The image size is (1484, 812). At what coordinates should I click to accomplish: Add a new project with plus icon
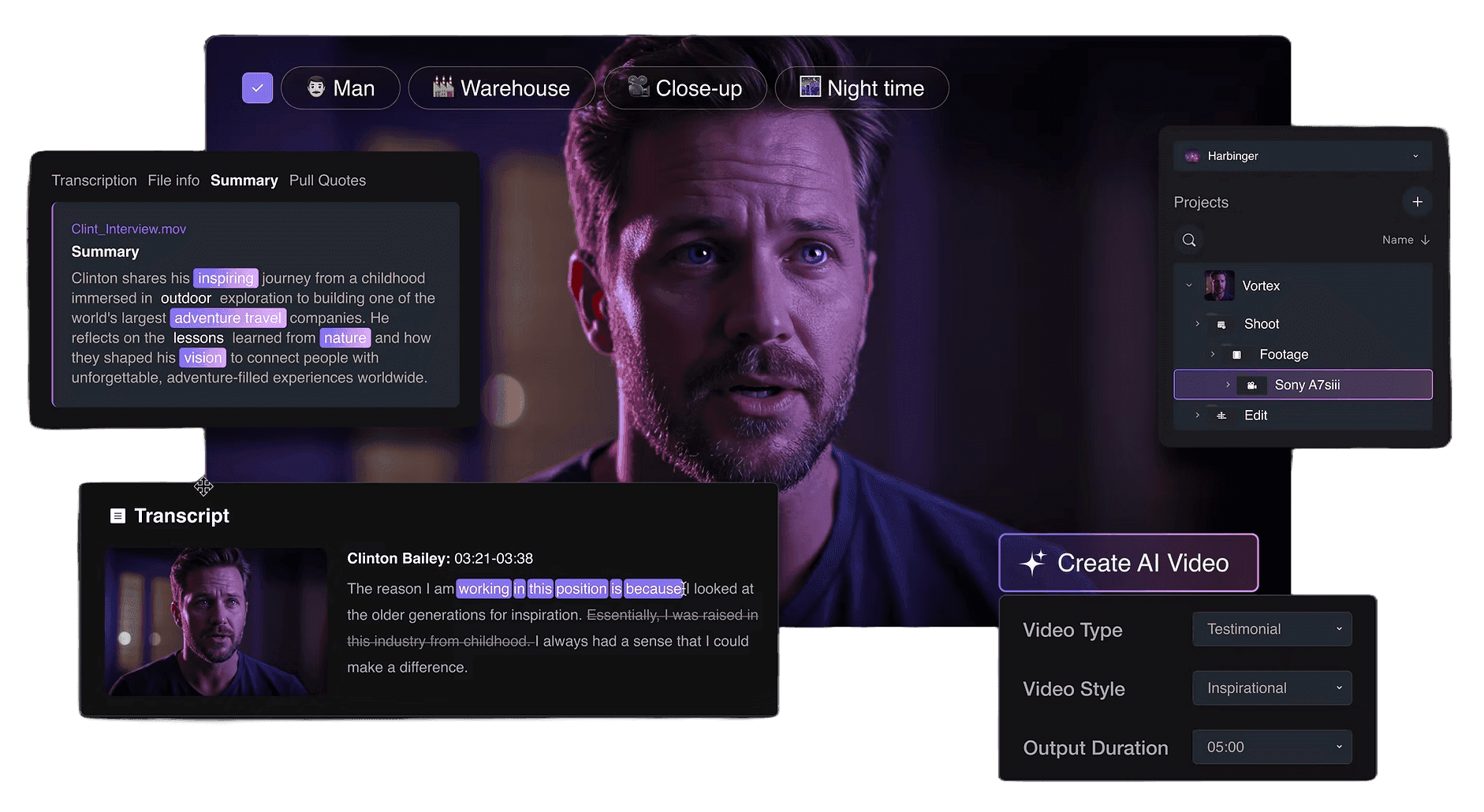tap(1417, 202)
